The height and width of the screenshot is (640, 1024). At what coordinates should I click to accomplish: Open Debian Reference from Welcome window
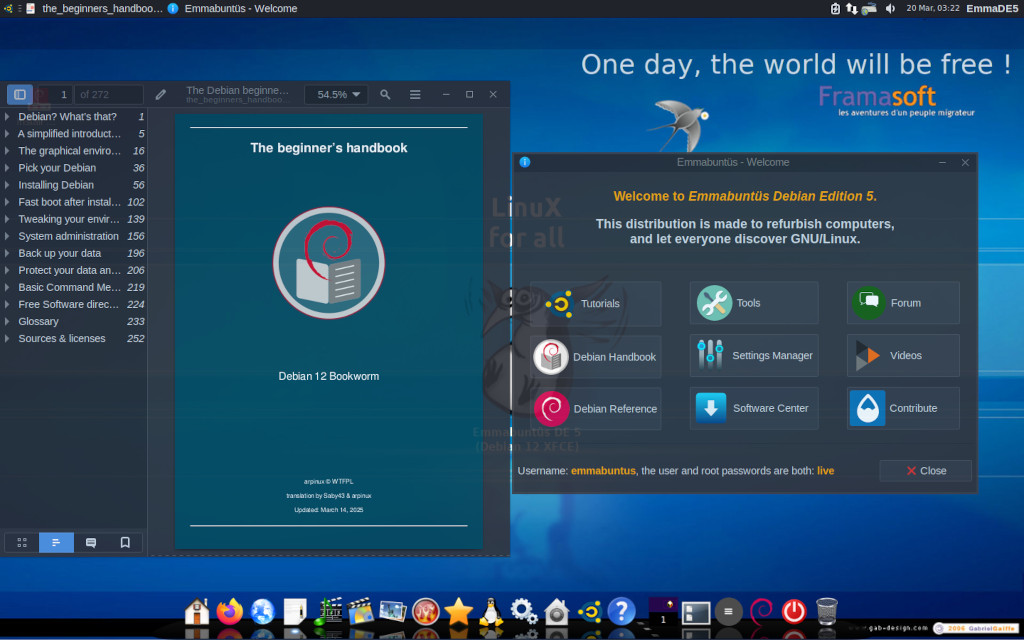pyautogui.click(x=596, y=409)
